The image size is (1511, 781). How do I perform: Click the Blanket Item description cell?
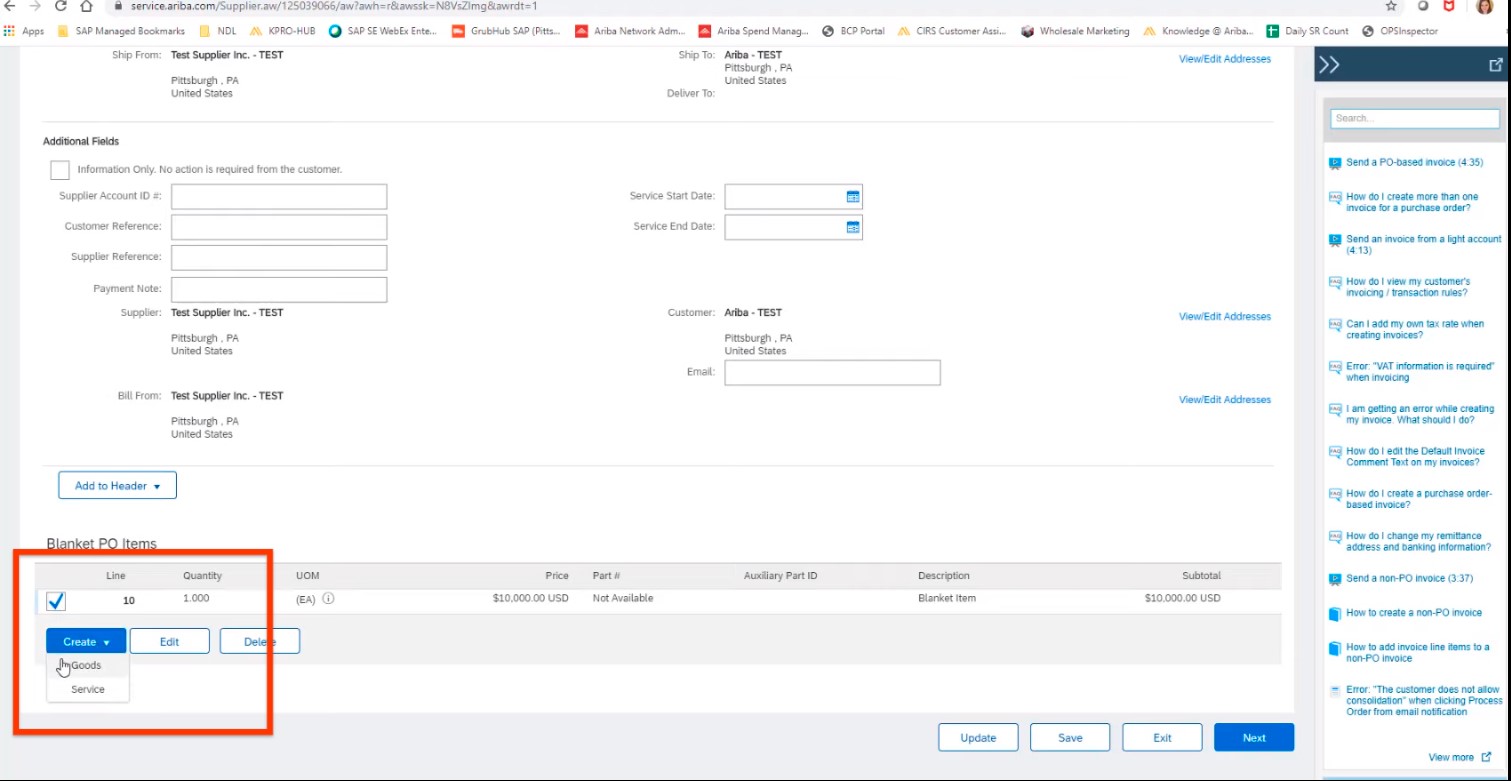(947, 598)
